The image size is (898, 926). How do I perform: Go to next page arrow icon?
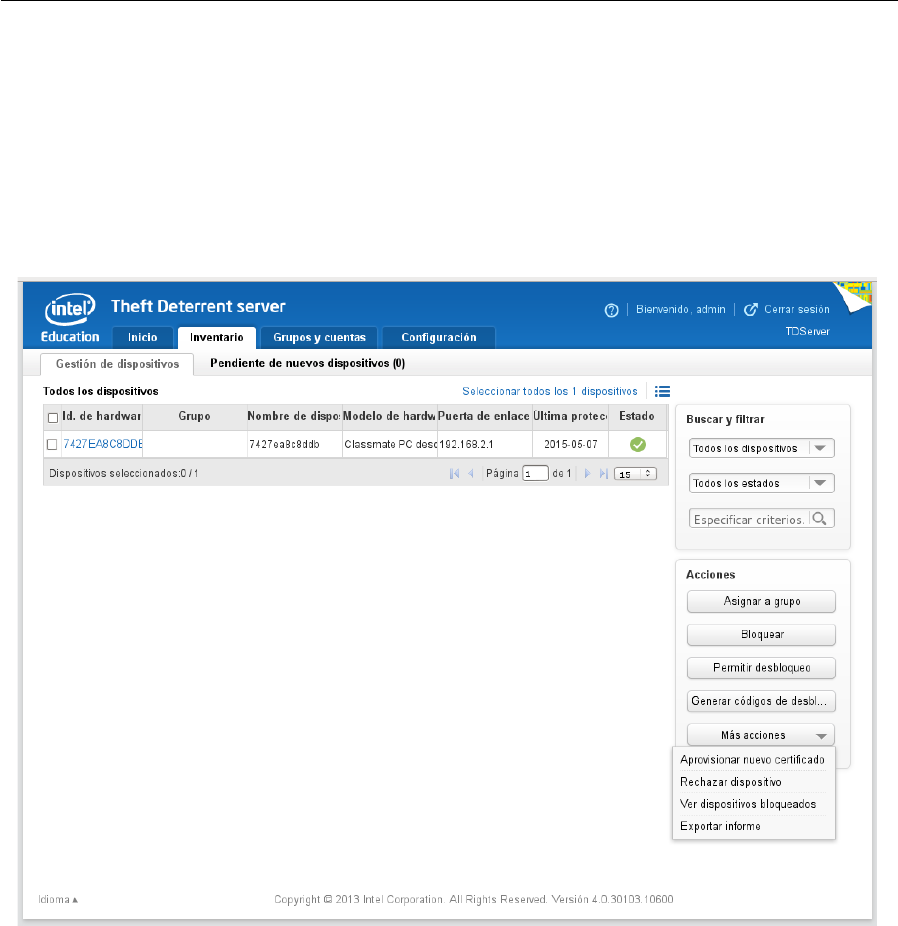click(587, 474)
